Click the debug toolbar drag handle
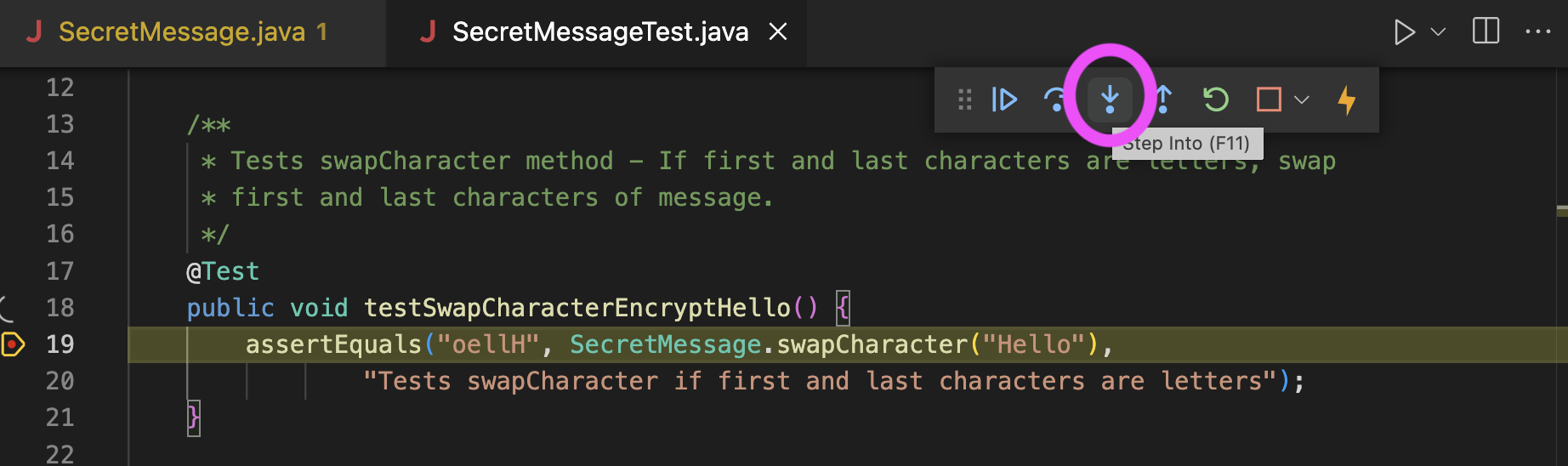Screen dimensions: 1568x466 pyautogui.click(x=964, y=100)
